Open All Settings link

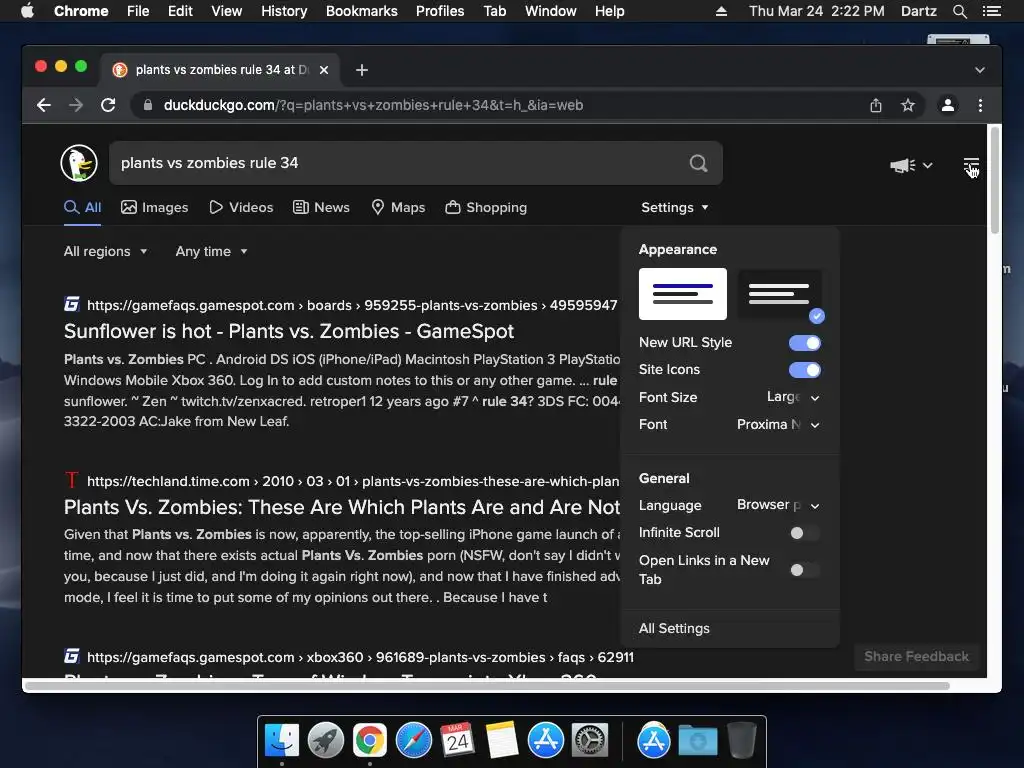[x=674, y=628]
